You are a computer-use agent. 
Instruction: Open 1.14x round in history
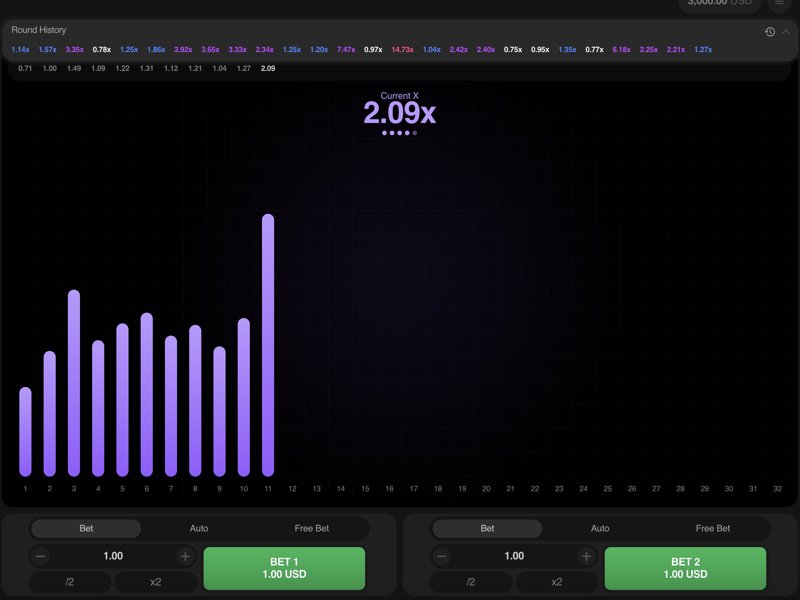[20, 49]
